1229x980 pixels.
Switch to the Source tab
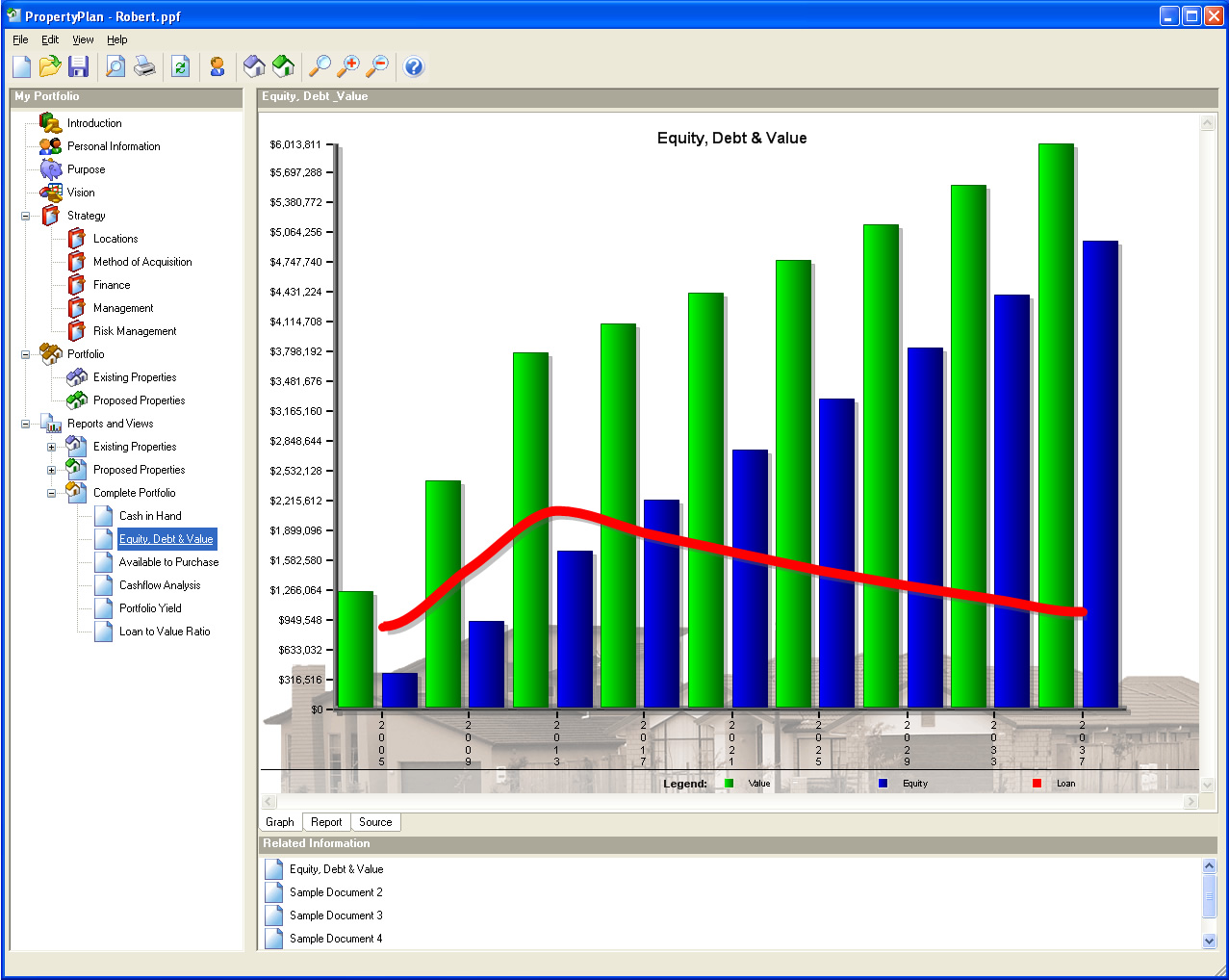click(x=375, y=822)
